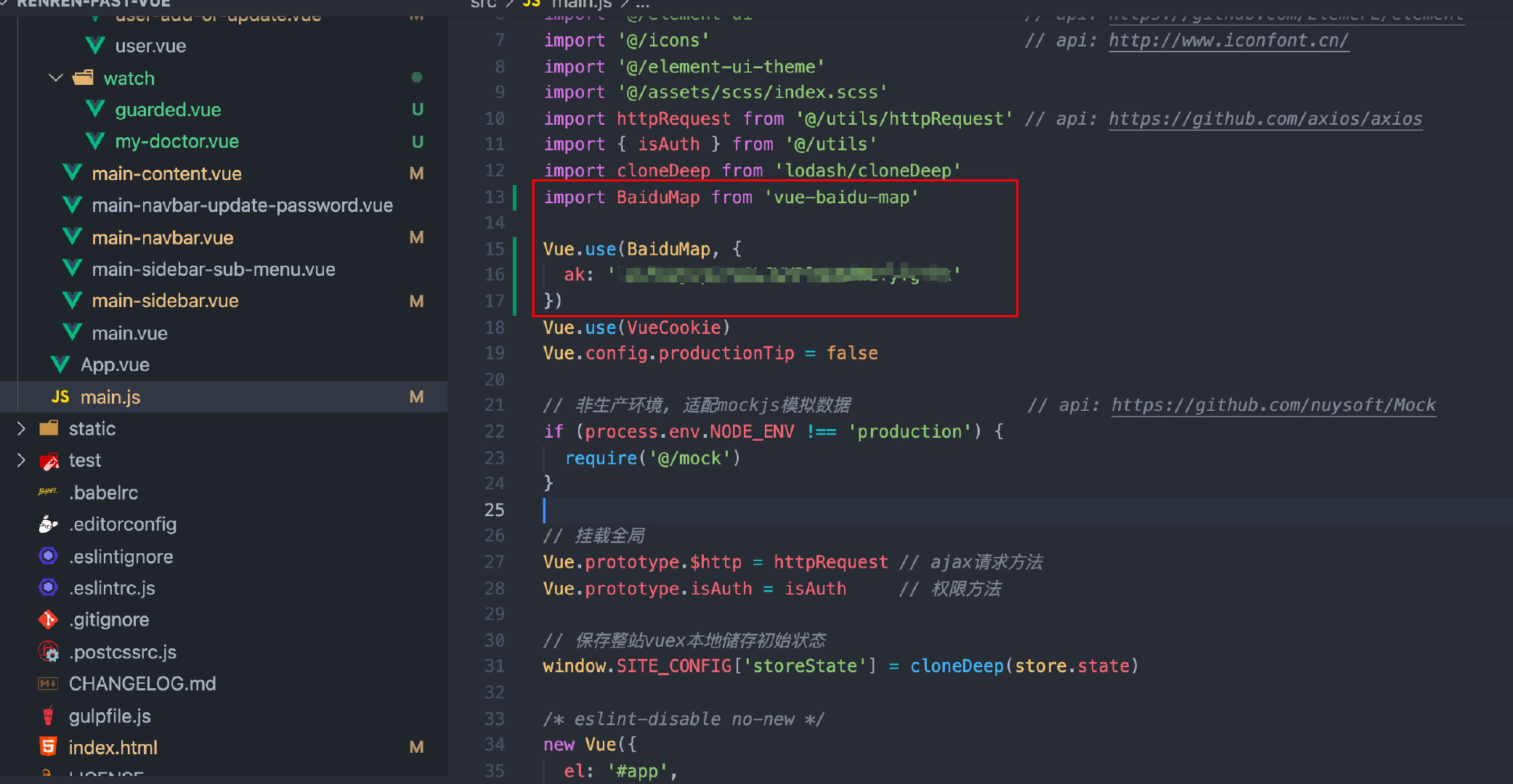Follow the iconfont.cn link in comment
This screenshot has height=784, width=1513.
tap(1228, 41)
